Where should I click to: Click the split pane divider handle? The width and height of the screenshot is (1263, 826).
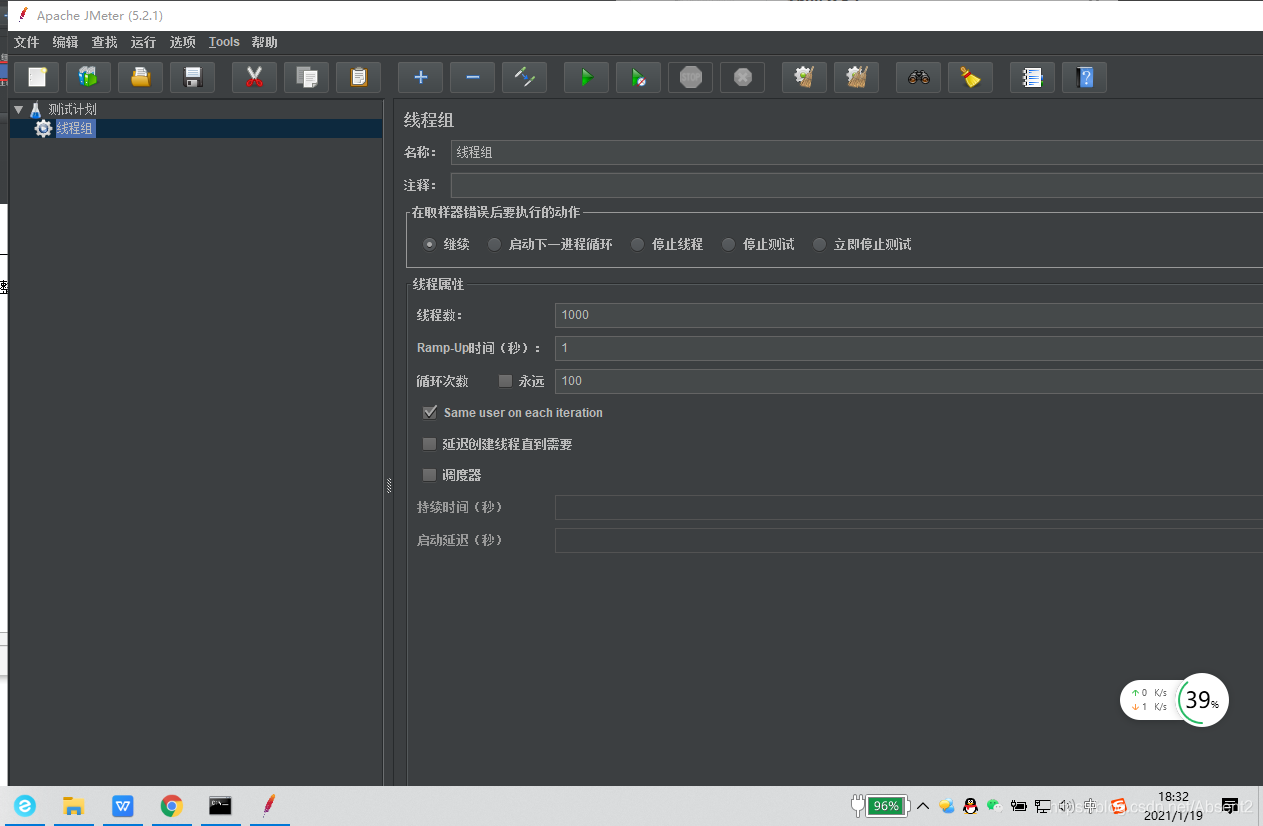(389, 485)
